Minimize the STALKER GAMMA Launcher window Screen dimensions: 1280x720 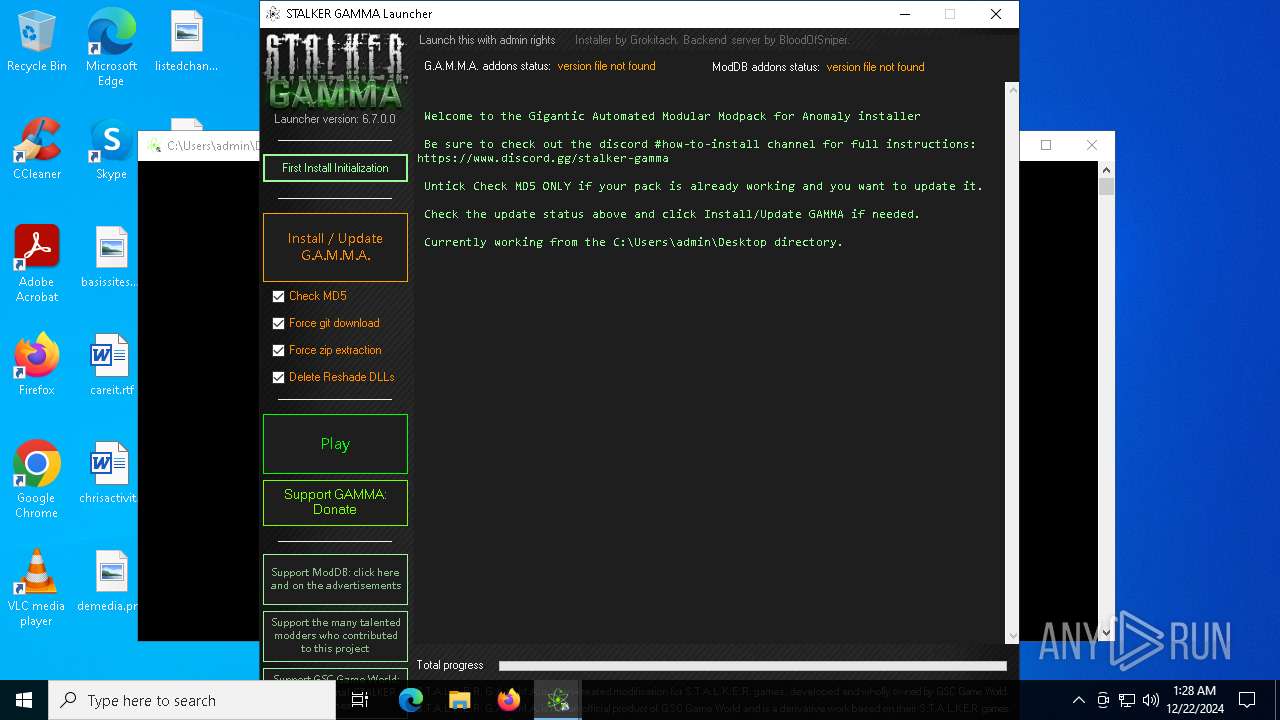[x=904, y=14]
